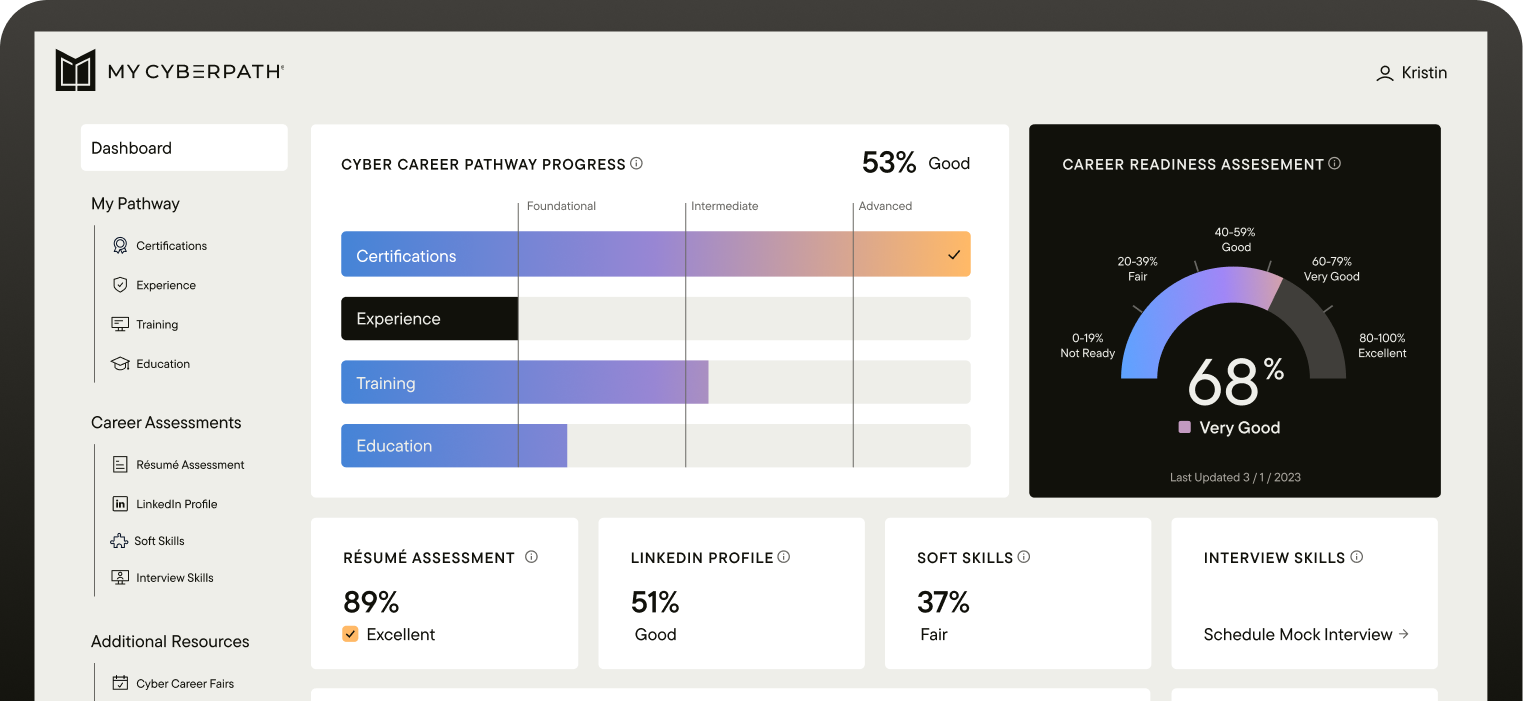Toggle the checkmark on the Certifications progress bar
Viewport: 1523px width, 701px height.
click(953, 254)
